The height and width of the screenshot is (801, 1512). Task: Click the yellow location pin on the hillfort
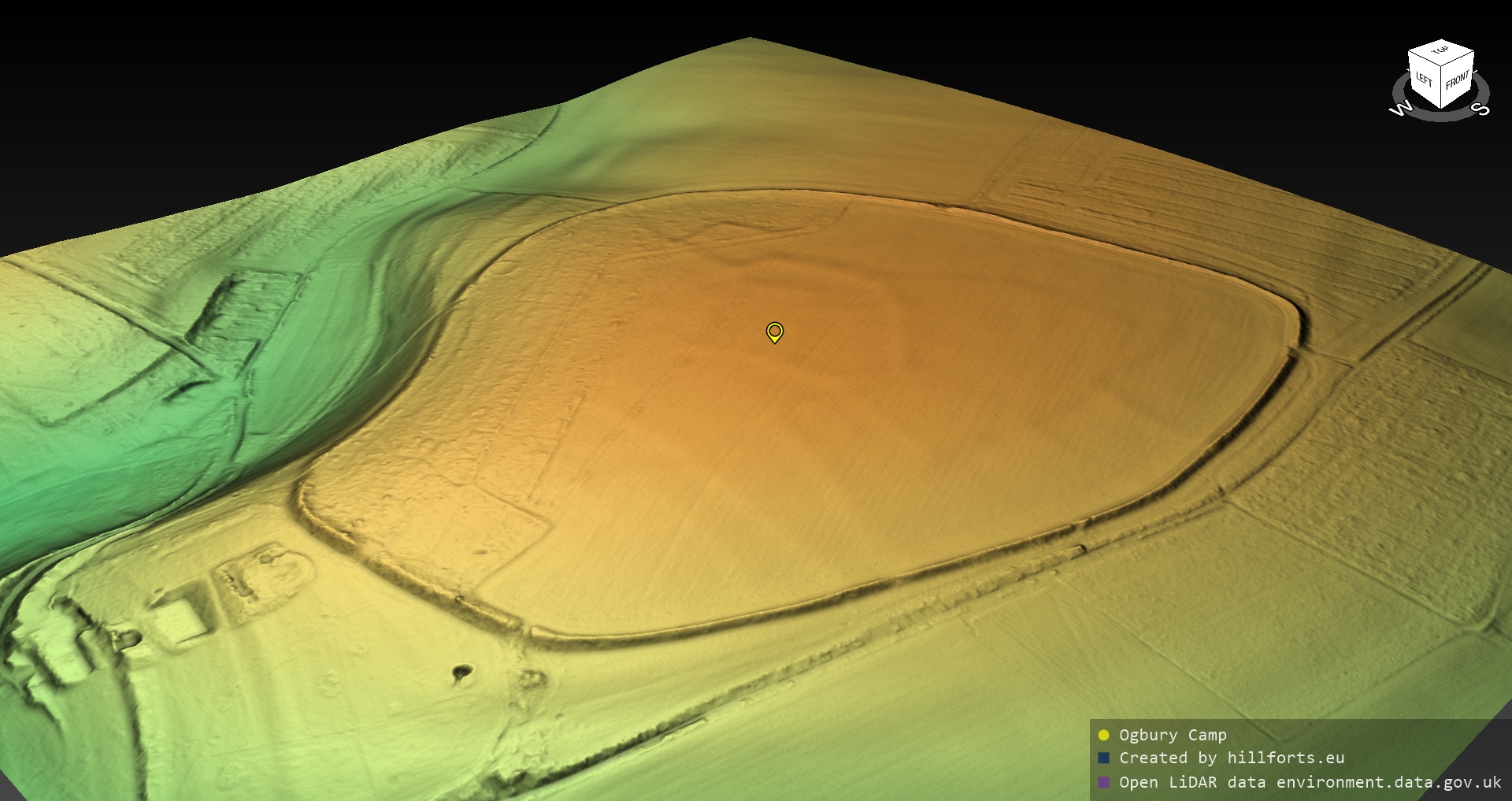coord(774,332)
